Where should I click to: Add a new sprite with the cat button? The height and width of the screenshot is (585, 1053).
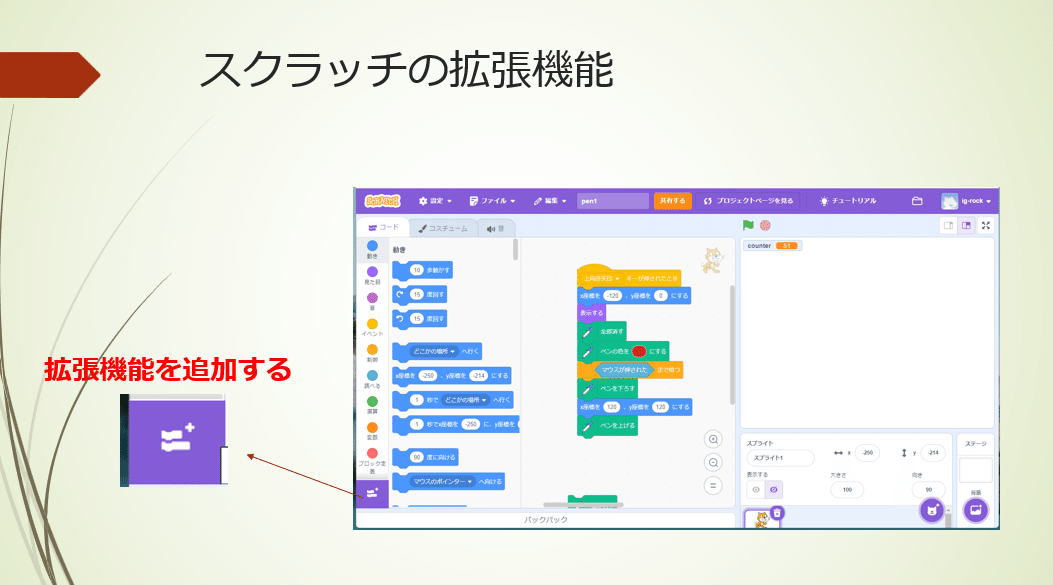[x=930, y=510]
